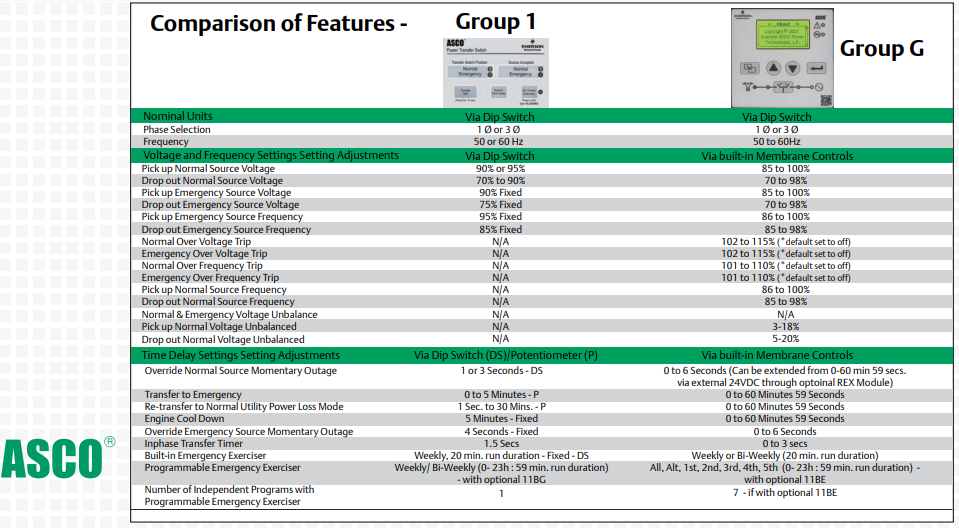Click "Weekly, 20 min. run duration - Fixed - DS"

(x=502, y=456)
